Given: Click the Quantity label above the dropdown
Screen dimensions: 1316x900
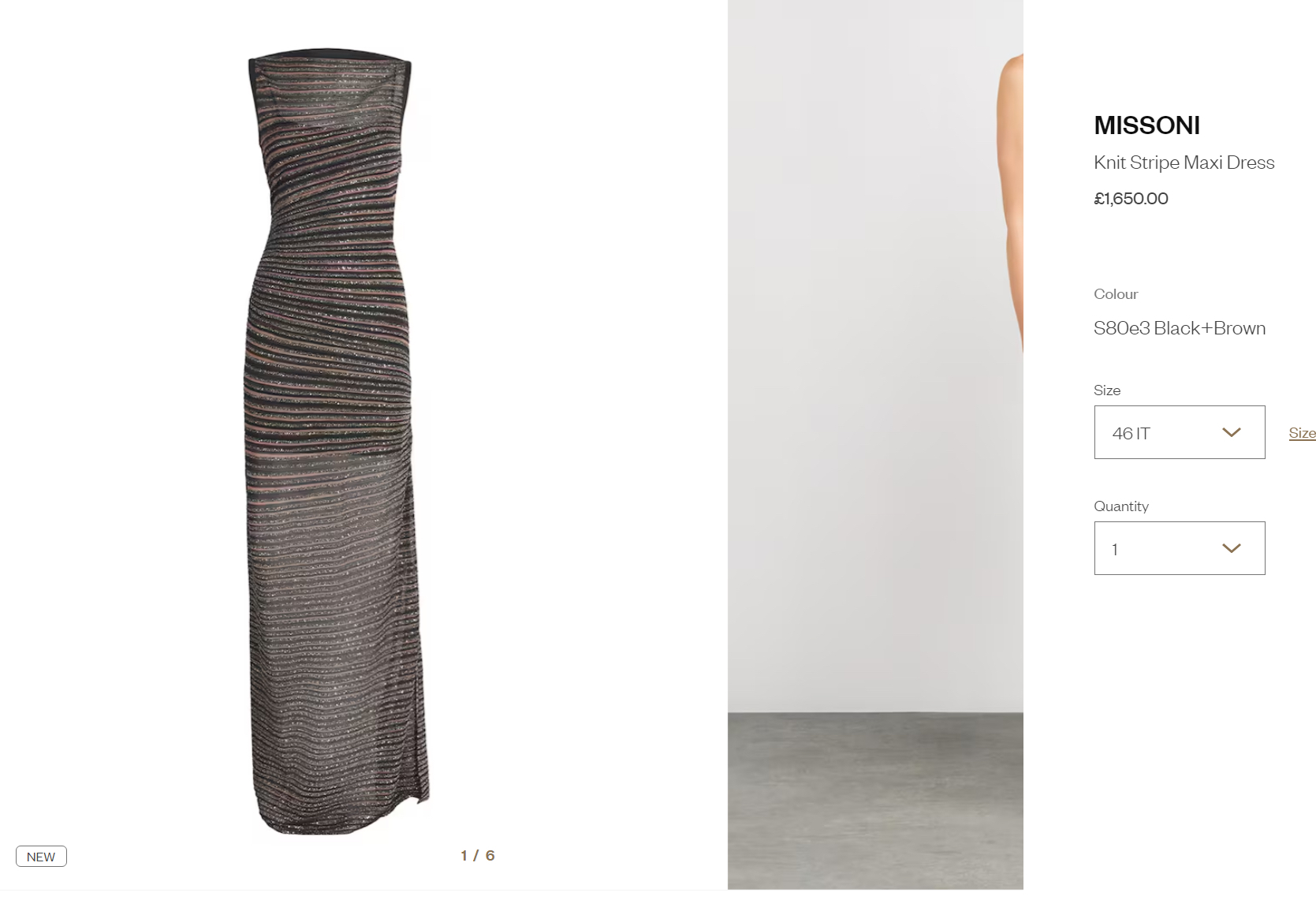Looking at the screenshot, I should (x=1121, y=506).
